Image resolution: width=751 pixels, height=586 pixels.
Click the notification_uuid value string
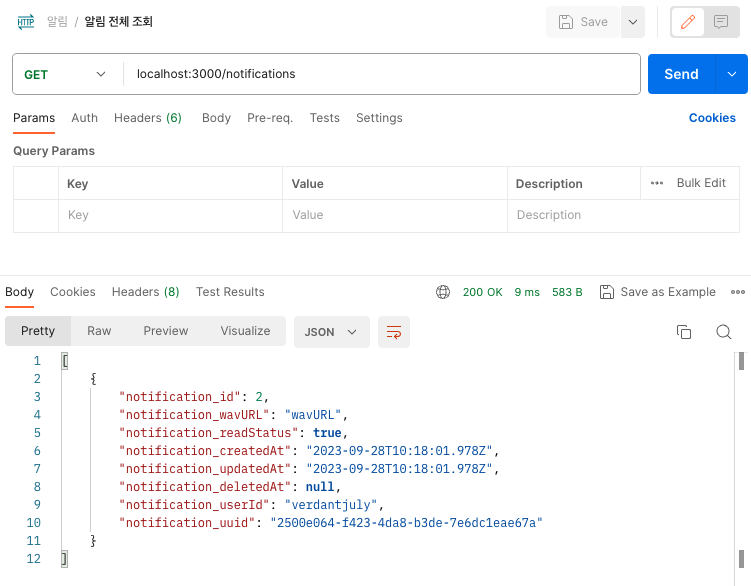406,523
